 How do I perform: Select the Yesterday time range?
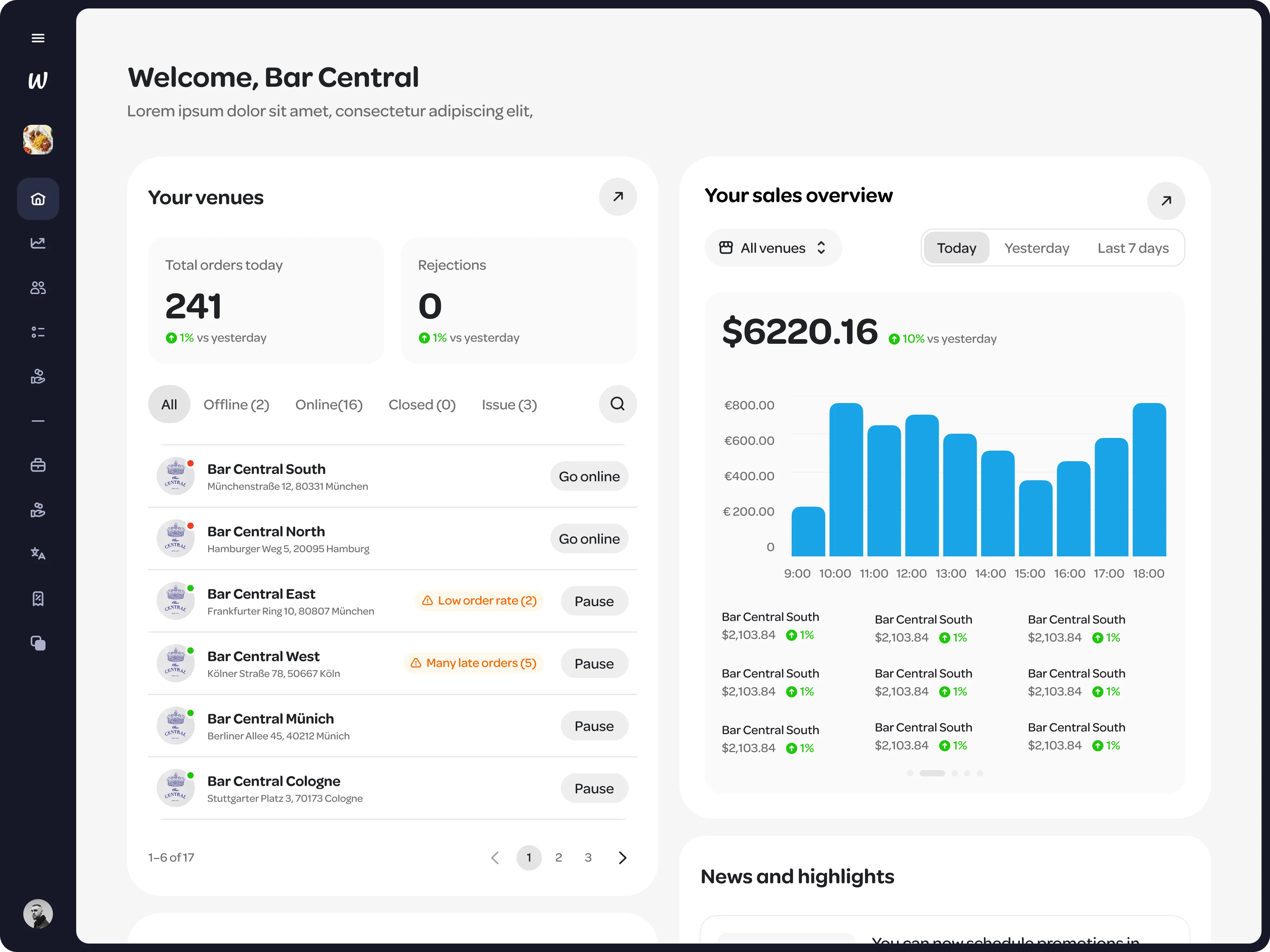[1036, 248]
